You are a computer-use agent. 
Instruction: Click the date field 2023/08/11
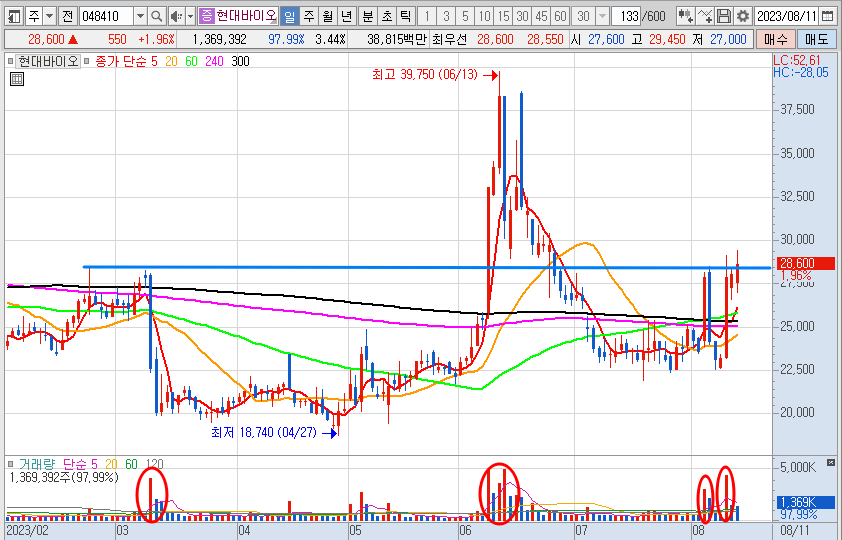(787, 16)
